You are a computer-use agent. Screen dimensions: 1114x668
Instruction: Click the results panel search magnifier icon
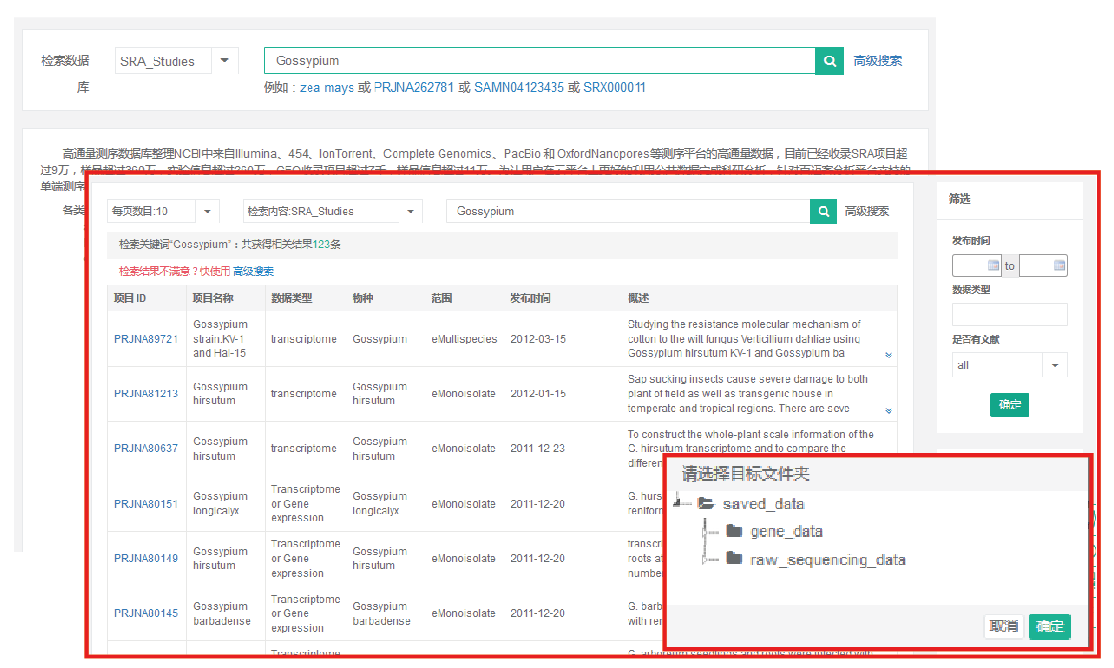coord(823,211)
